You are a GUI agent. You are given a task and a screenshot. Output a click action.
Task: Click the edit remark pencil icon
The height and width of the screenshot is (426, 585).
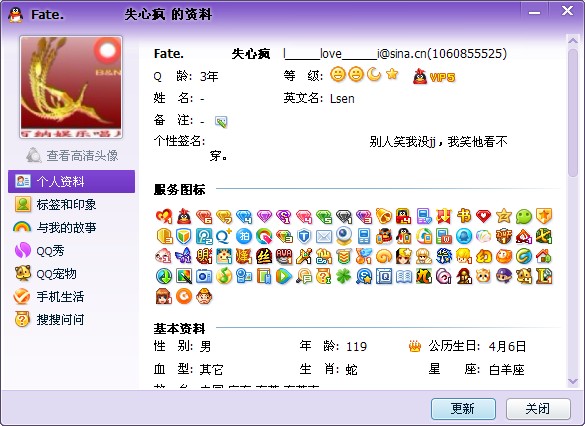(221, 122)
